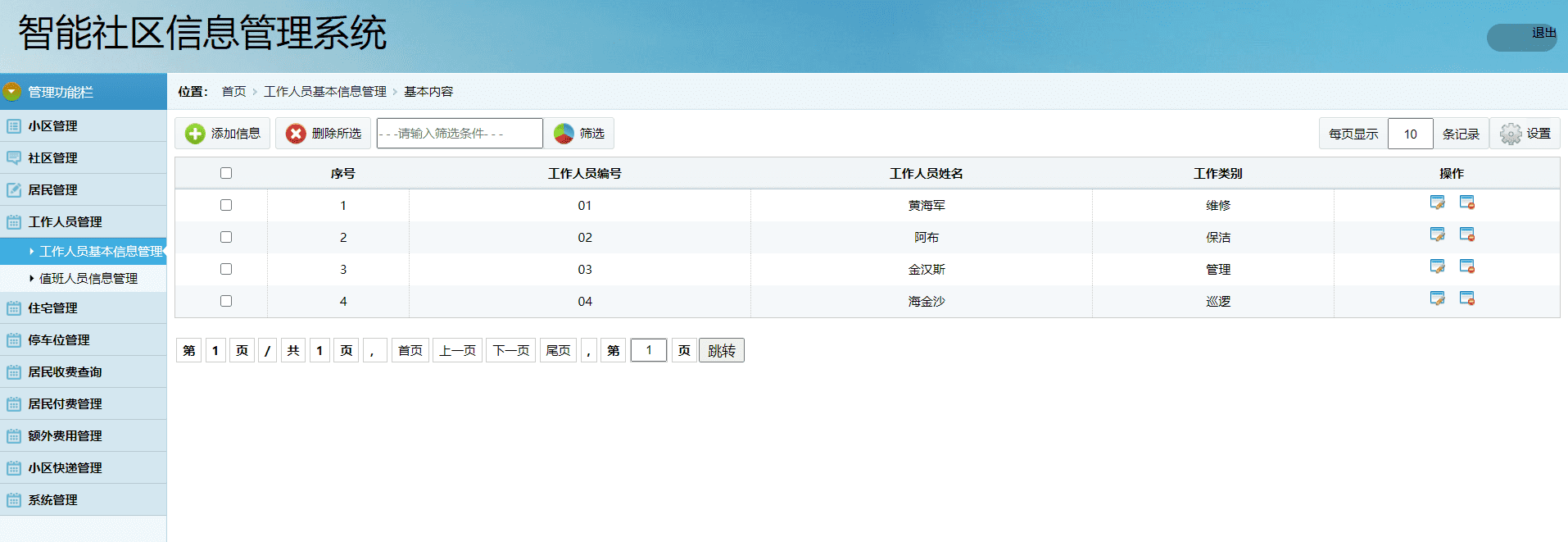Click the 管理功能栏 orange arrow icon
The width and height of the screenshot is (1568, 542).
click(11, 92)
